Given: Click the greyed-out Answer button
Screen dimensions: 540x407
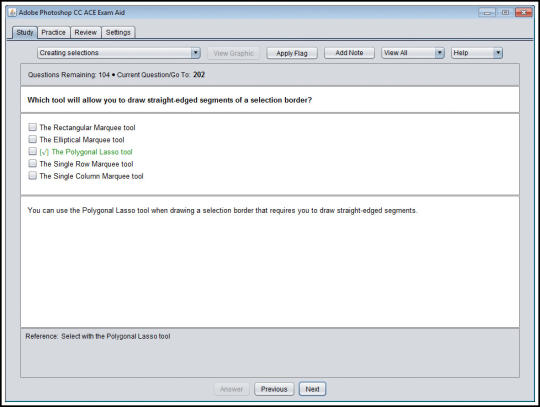Looking at the screenshot, I should pyautogui.click(x=231, y=389).
